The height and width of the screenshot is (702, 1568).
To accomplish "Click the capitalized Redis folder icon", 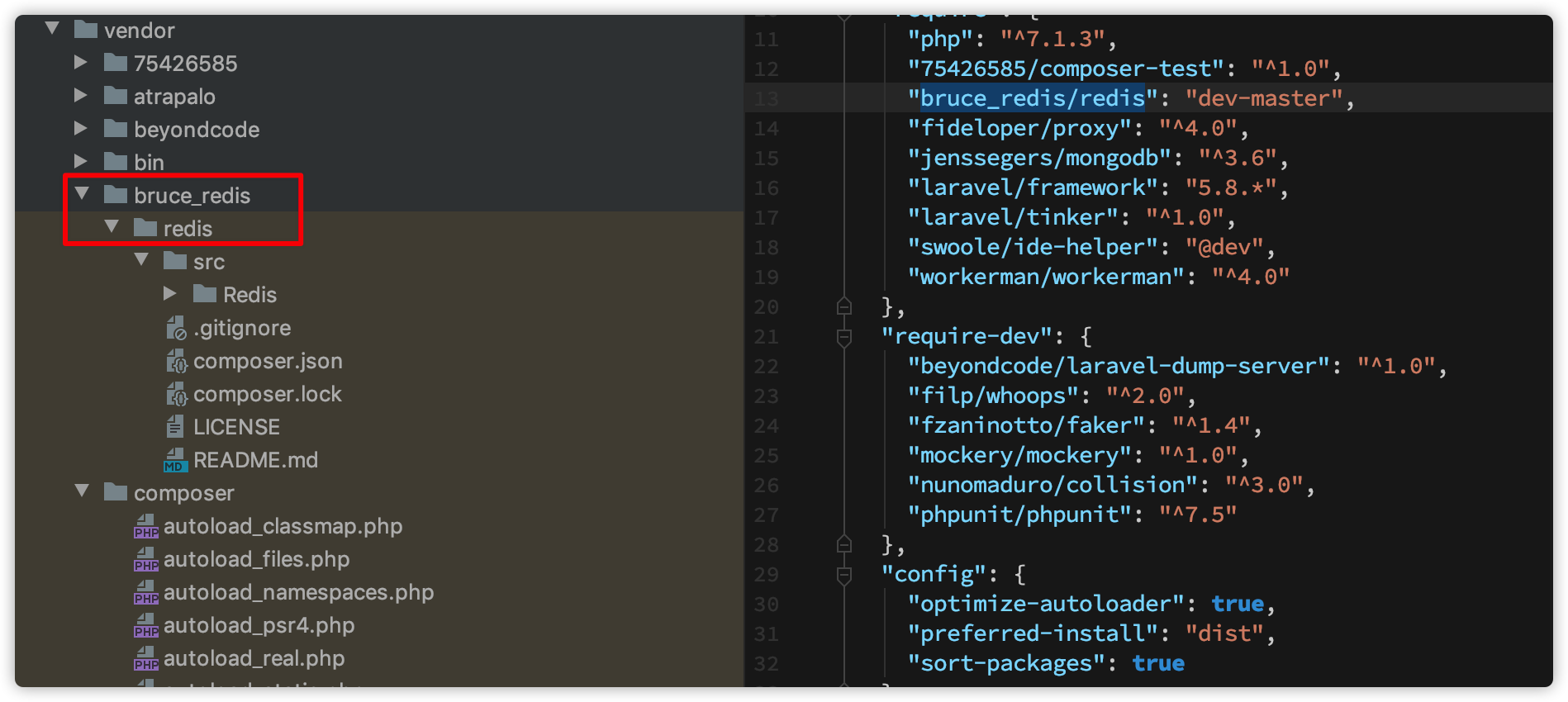I will click(205, 294).
